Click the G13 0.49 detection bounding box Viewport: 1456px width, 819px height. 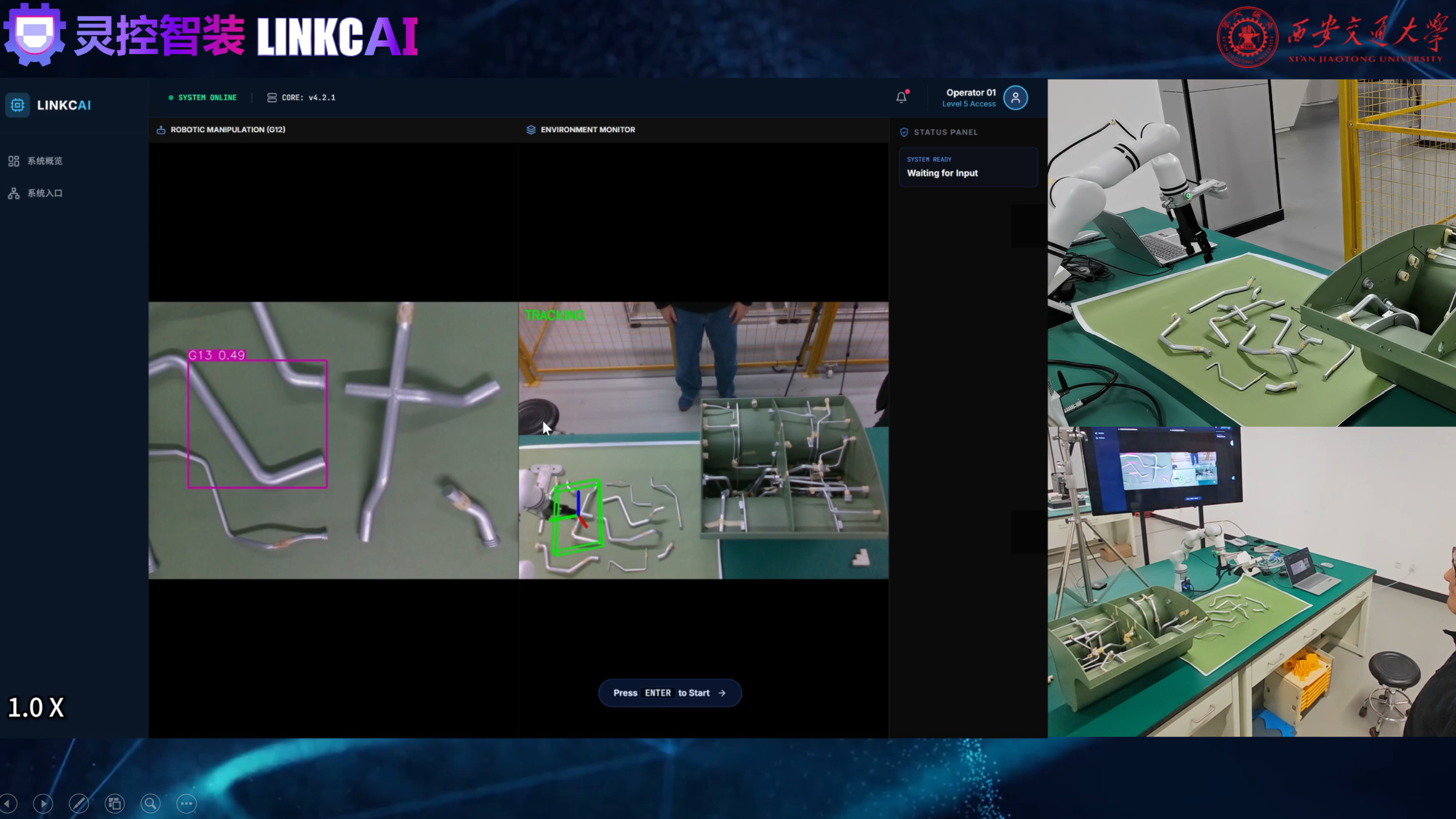[x=257, y=423]
